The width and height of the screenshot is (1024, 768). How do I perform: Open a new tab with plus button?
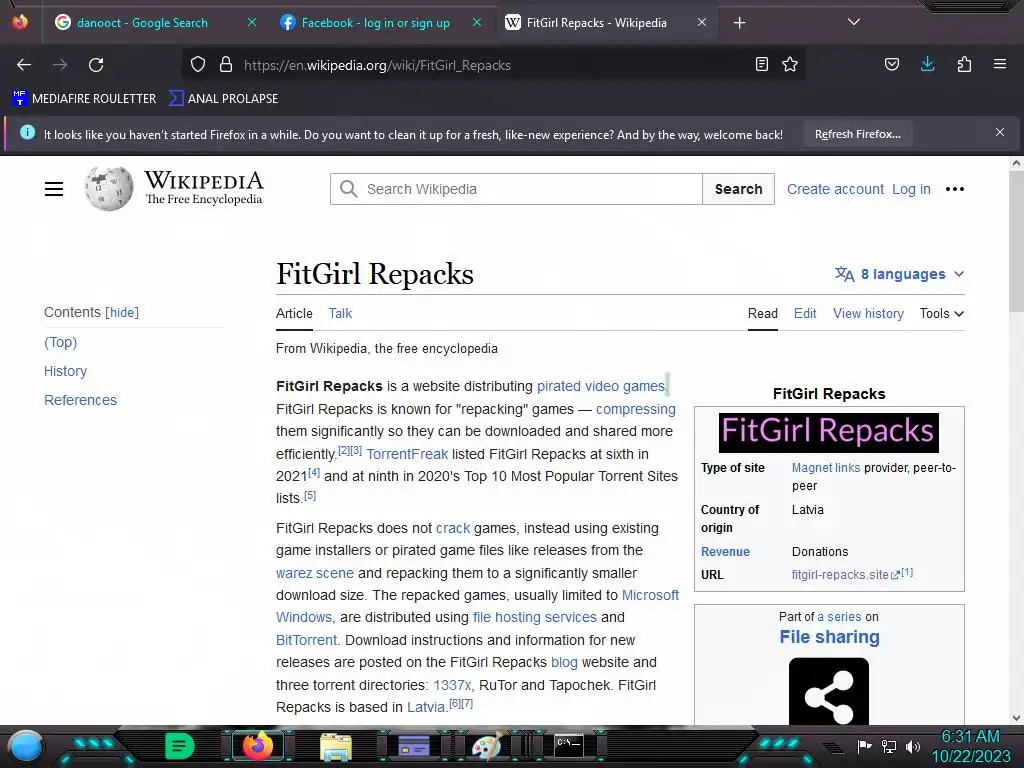click(x=739, y=23)
